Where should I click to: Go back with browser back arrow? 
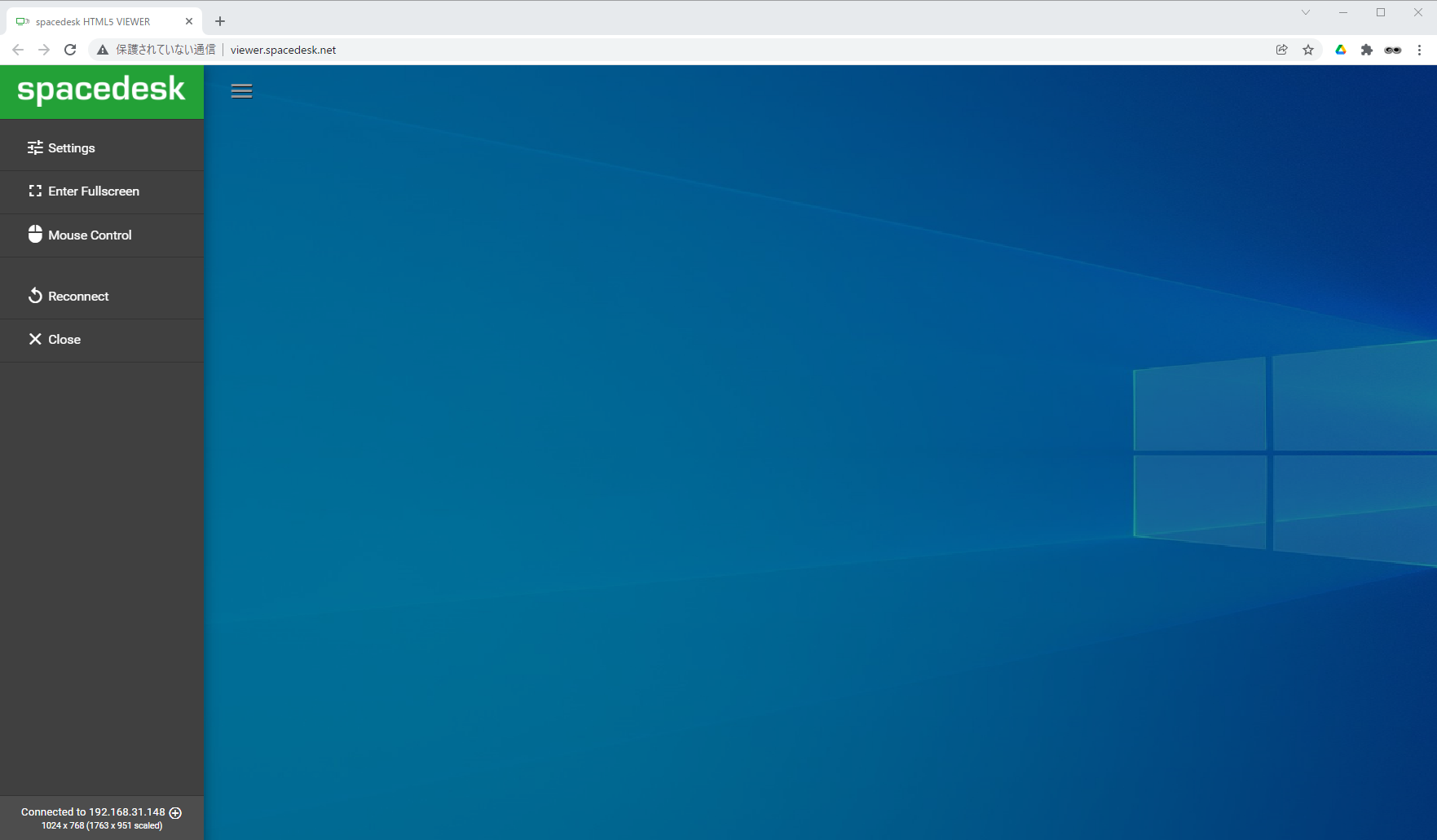[x=18, y=50]
